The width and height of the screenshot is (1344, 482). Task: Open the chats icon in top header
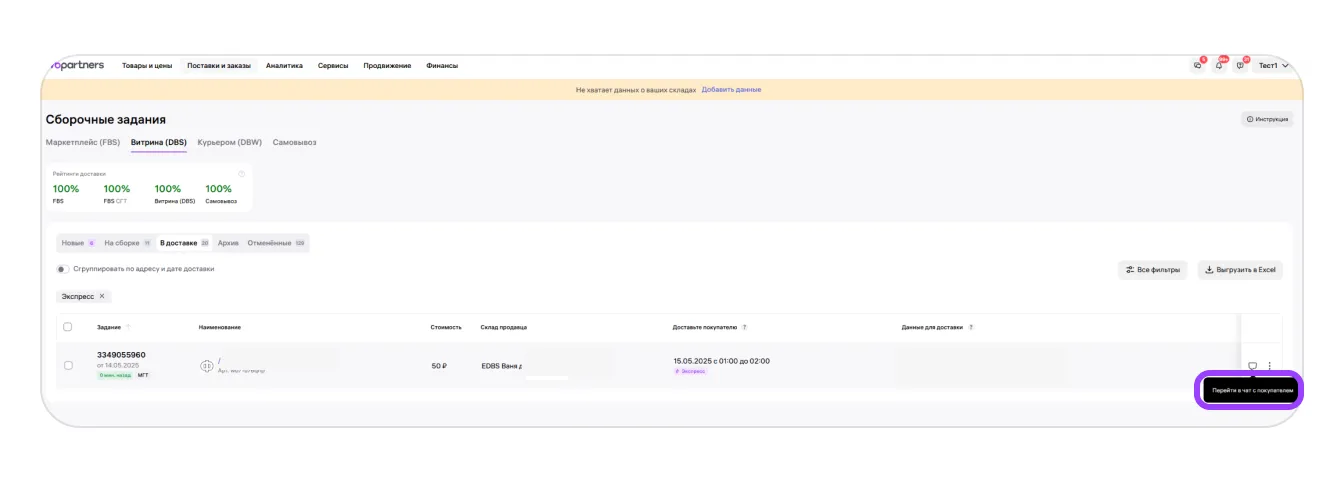pyautogui.click(x=1198, y=66)
